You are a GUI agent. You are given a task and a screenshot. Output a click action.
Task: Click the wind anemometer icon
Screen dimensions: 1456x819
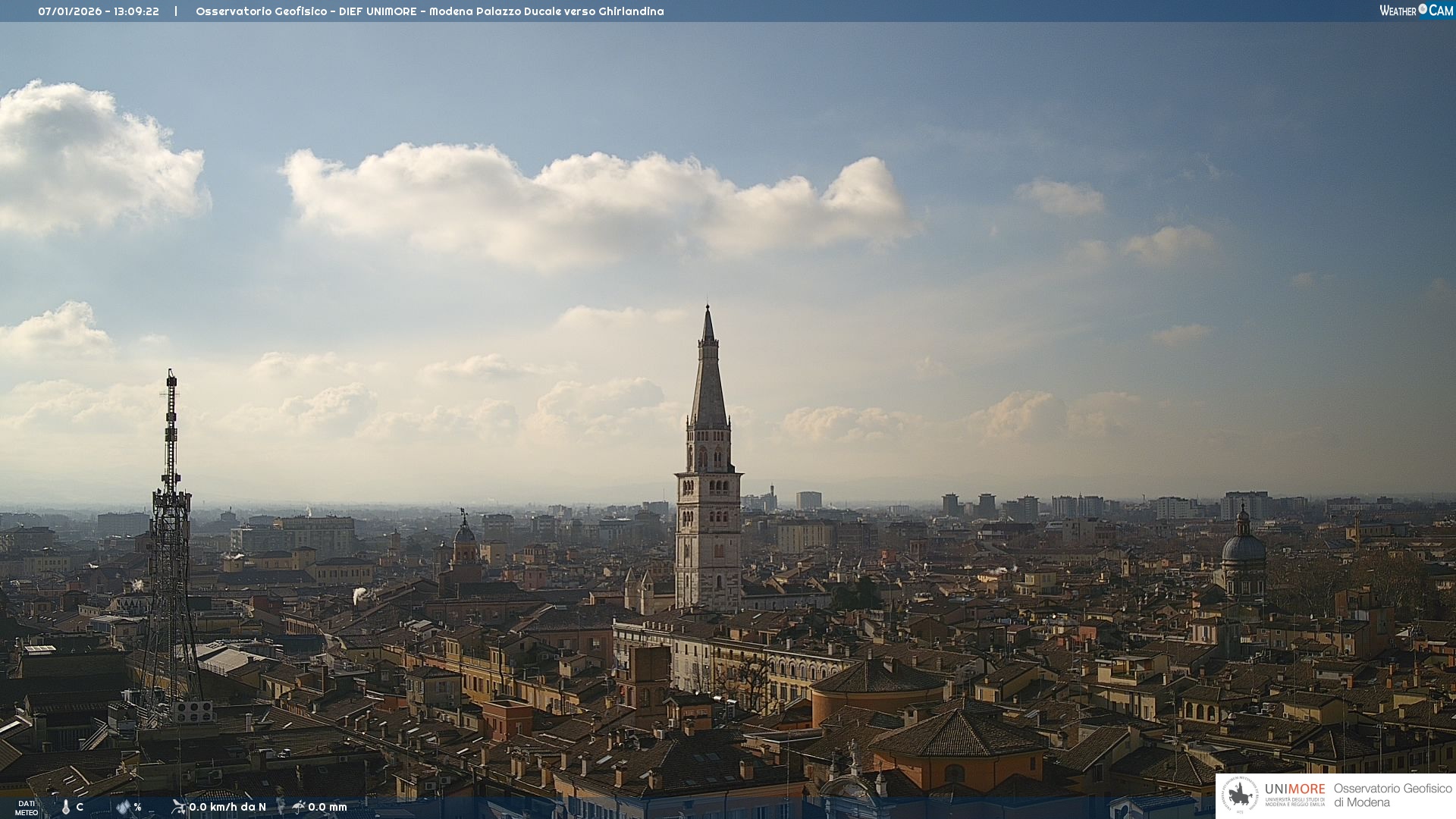tap(178, 806)
